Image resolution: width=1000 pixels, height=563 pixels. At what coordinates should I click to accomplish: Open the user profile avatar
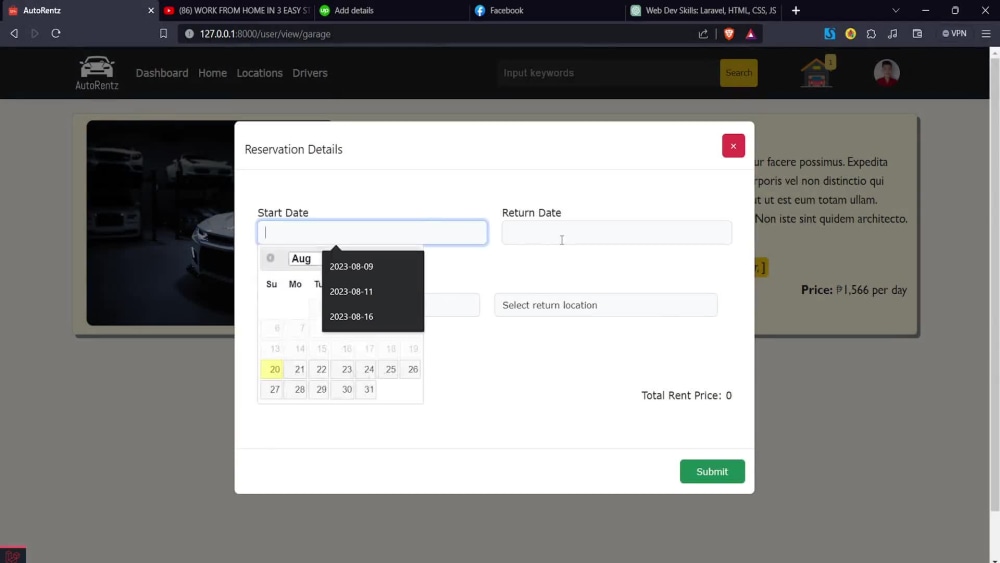[886, 73]
